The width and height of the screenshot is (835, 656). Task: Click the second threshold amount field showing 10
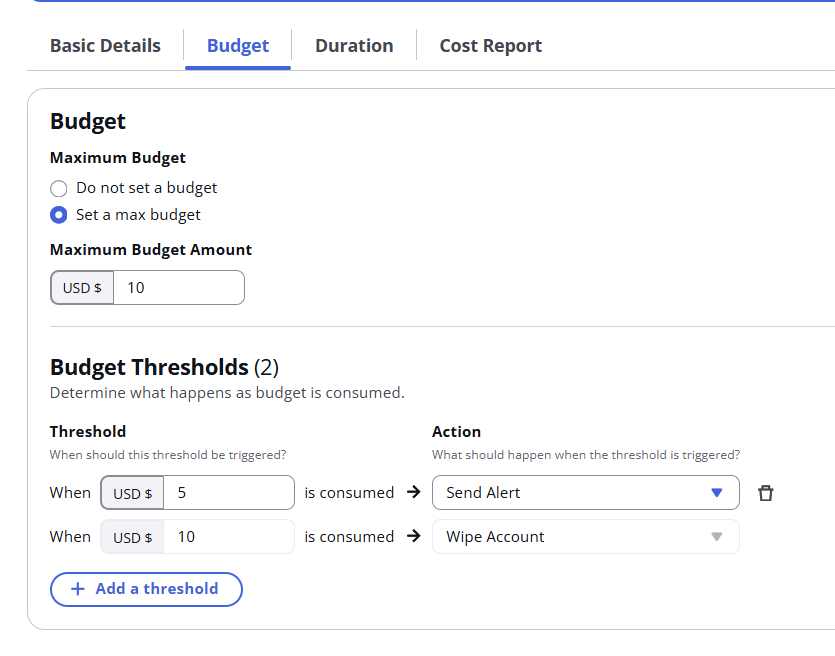(x=228, y=537)
